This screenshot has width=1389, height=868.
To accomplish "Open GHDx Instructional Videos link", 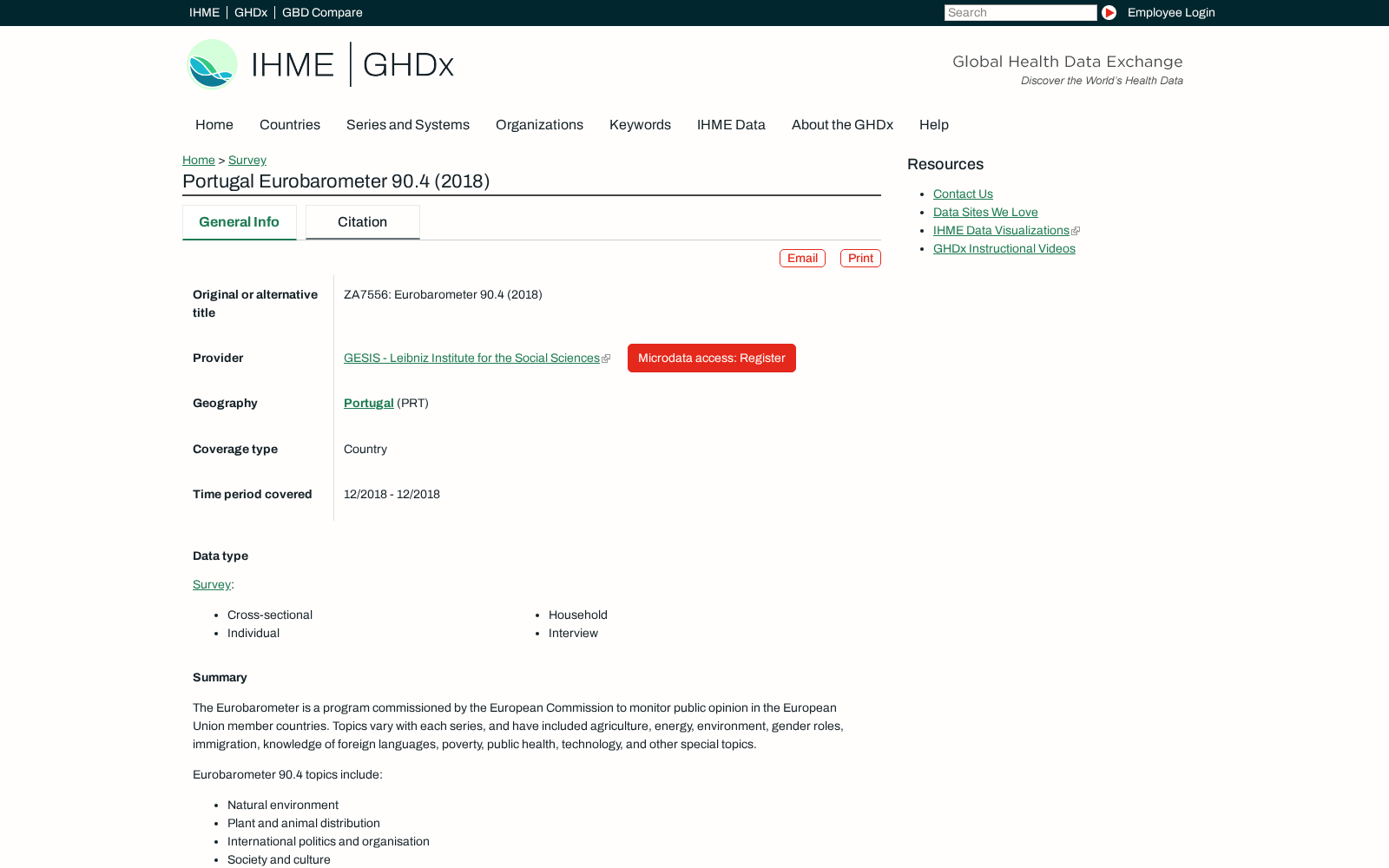I will 1004,248.
